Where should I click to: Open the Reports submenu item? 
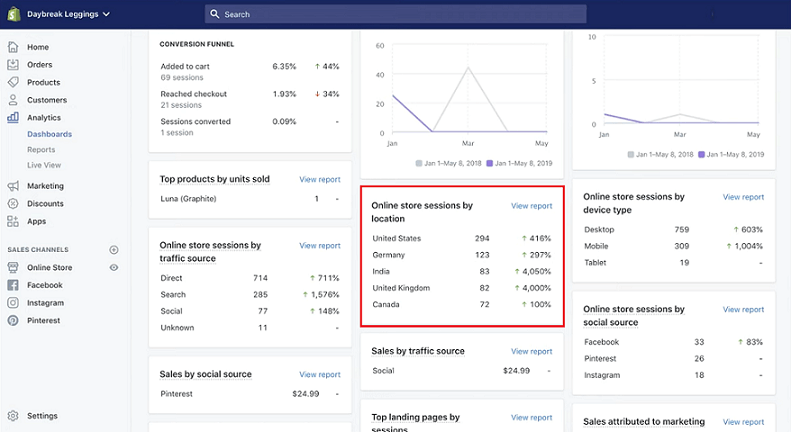(41, 150)
